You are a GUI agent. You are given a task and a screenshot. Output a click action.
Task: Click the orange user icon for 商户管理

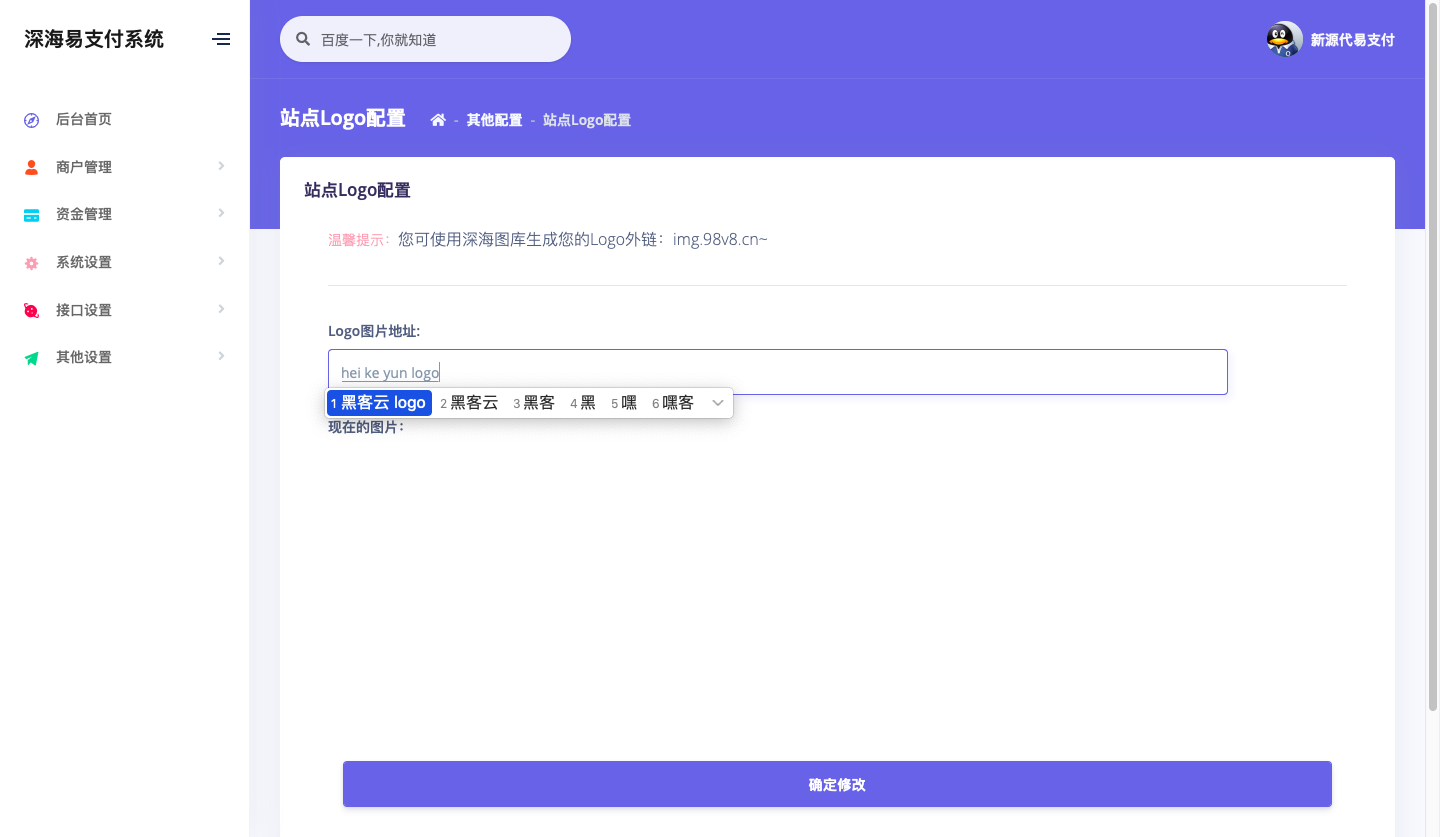pos(31,167)
